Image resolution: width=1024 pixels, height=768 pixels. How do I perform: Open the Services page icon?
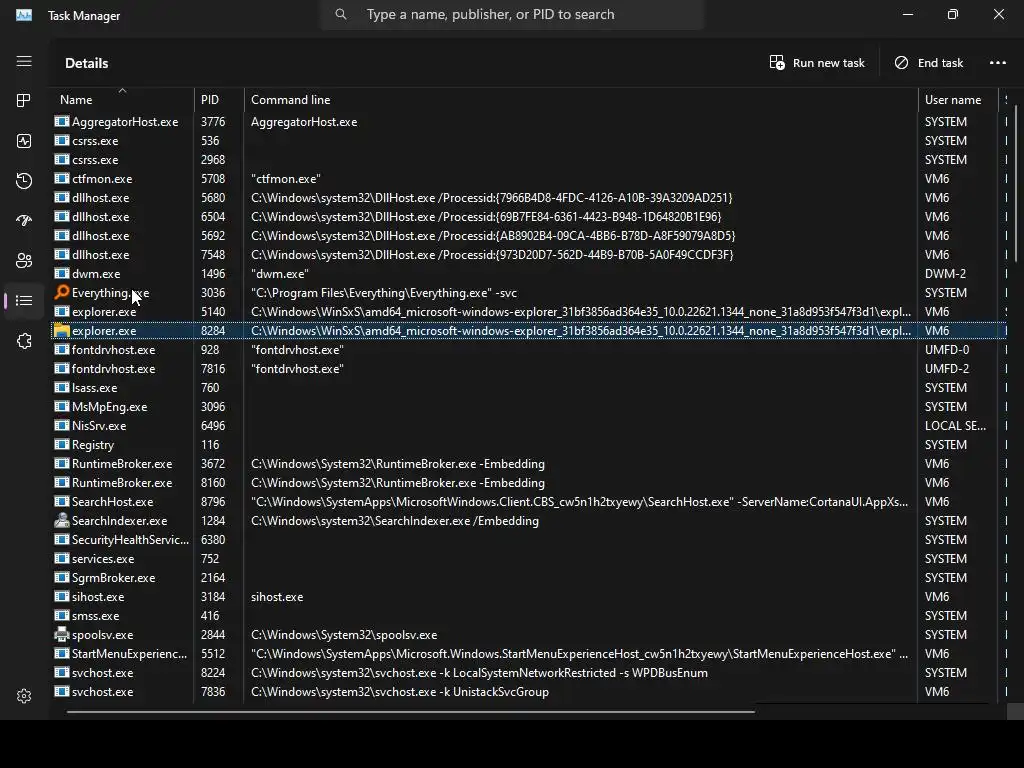pyautogui.click(x=24, y=341)
